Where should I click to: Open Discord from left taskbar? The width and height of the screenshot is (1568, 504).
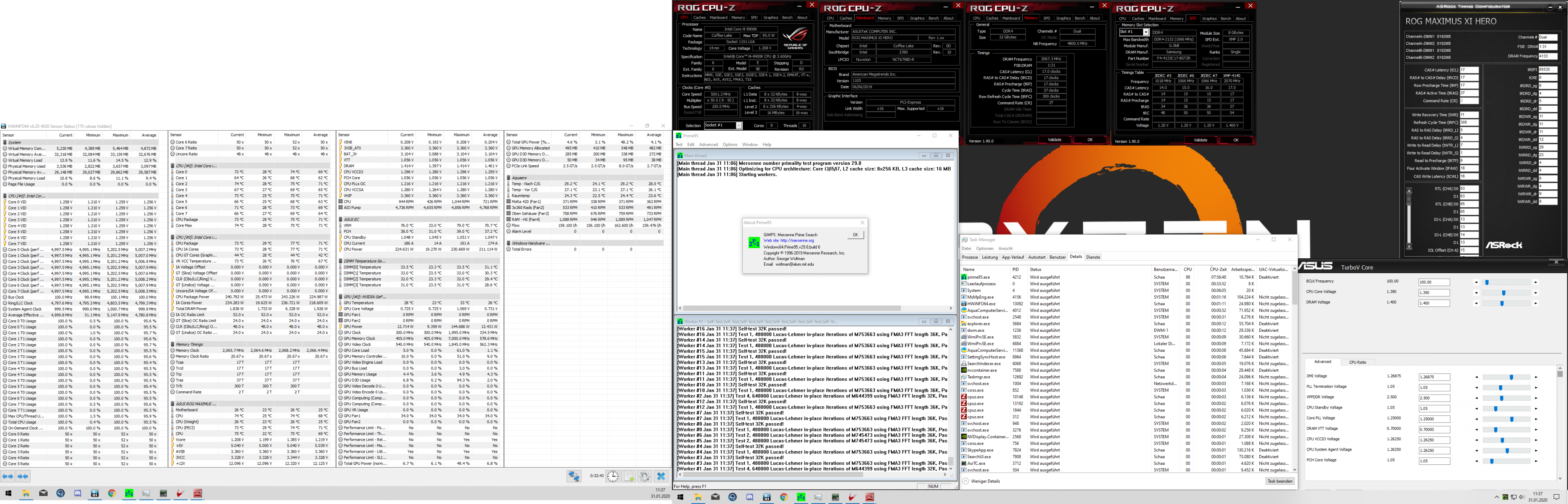[x=77, y=494]
